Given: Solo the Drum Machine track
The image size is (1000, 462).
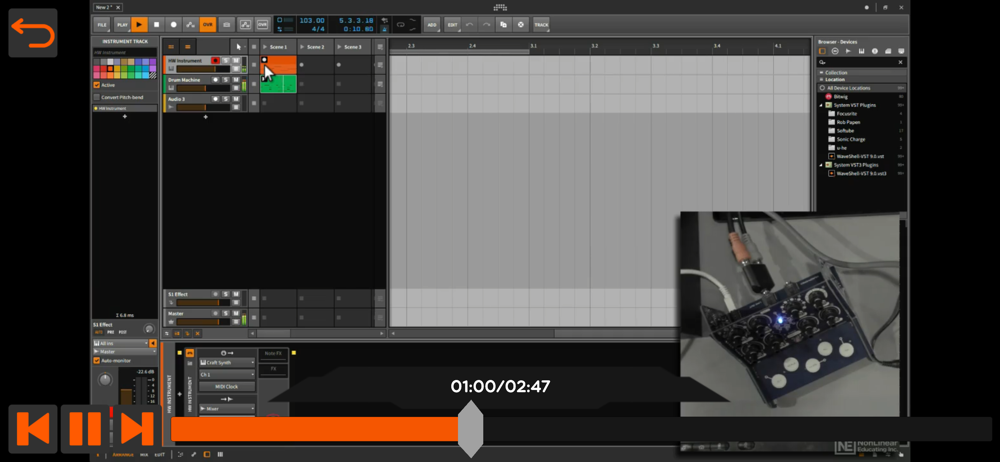Looking at the screenshot, I should 225,80.
